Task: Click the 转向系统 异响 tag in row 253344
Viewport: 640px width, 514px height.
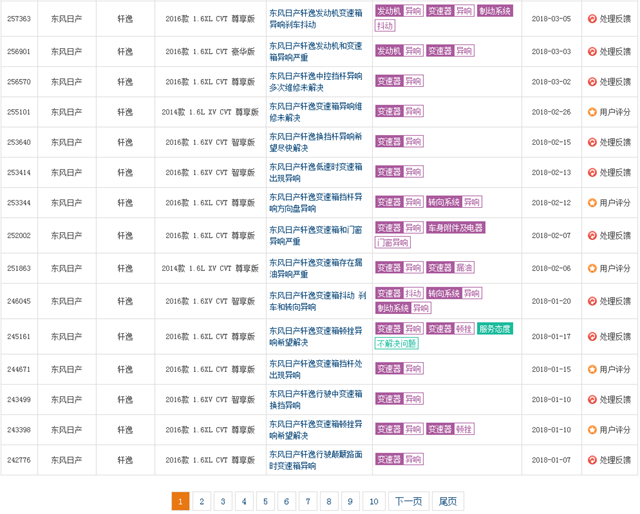Action: [454, 202]
